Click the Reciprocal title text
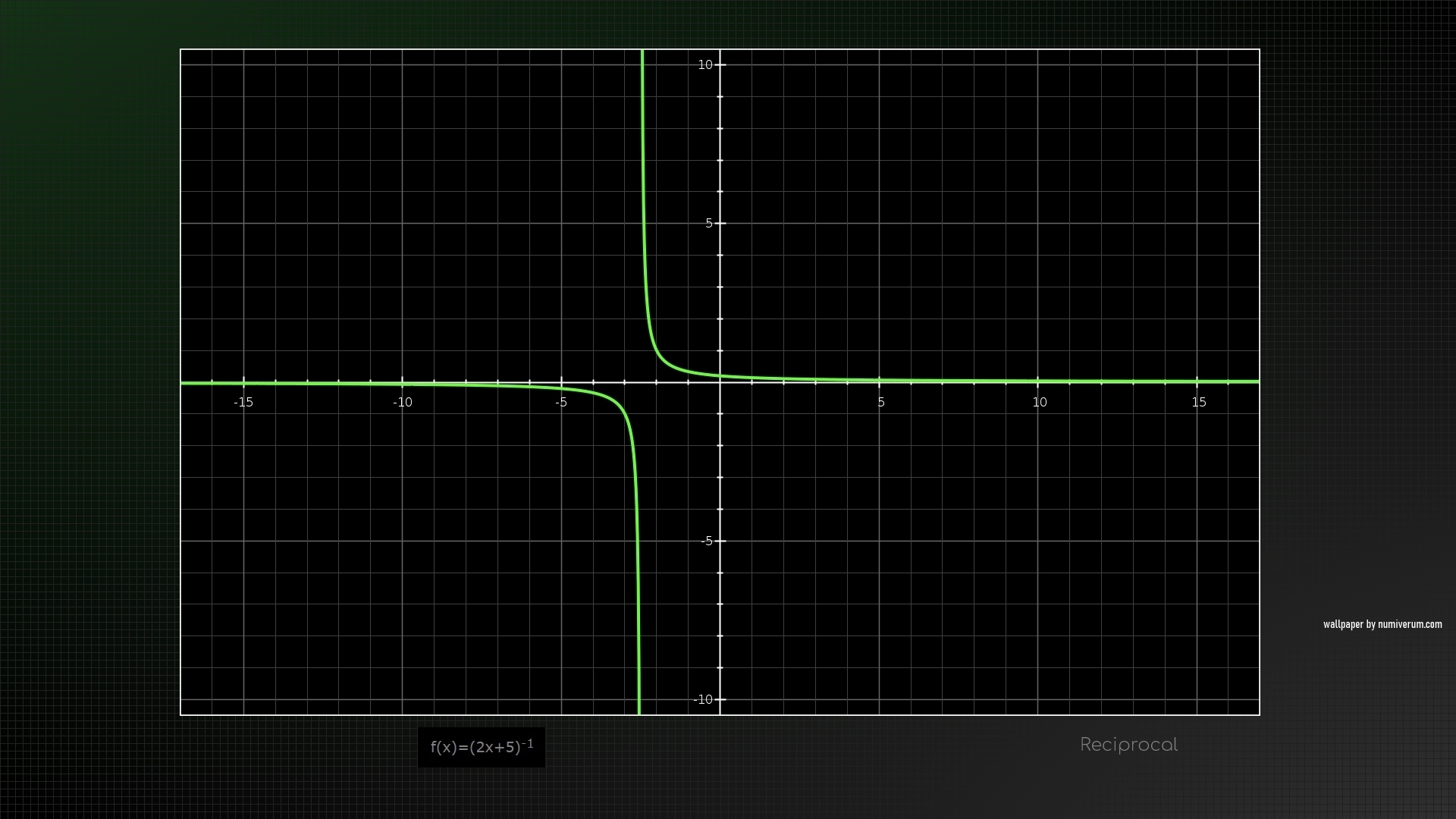Image resolution: width=1456 pixels, height=819 pixels. click(x=1128, y=745)
